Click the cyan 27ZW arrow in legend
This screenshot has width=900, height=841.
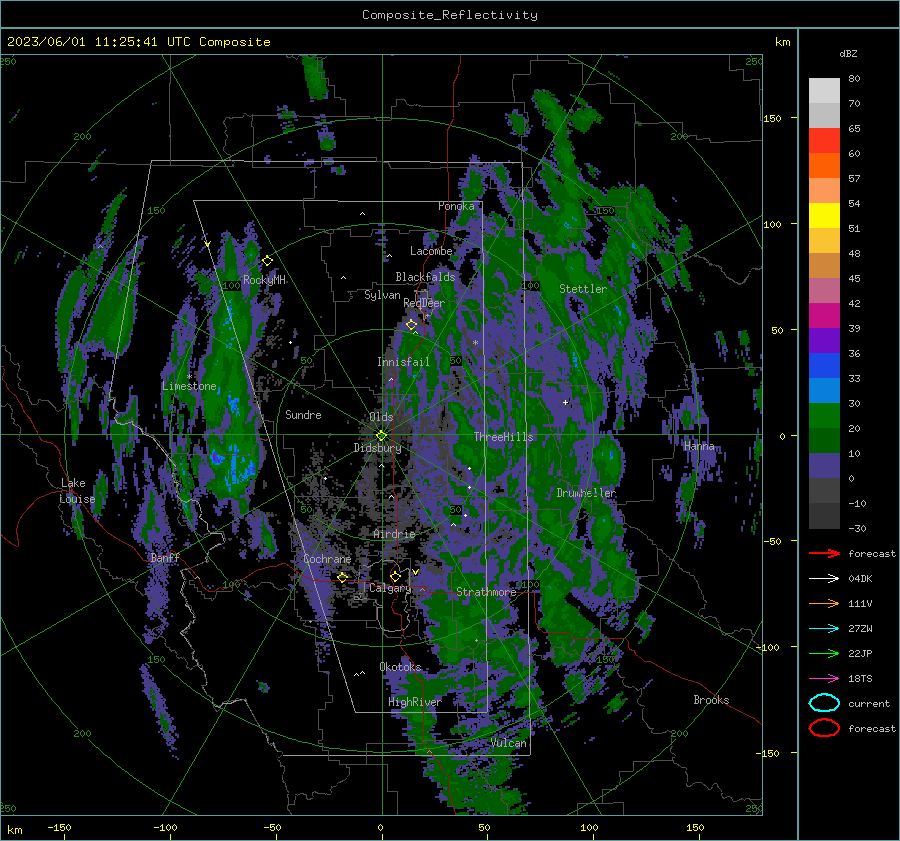coord(824,629)
